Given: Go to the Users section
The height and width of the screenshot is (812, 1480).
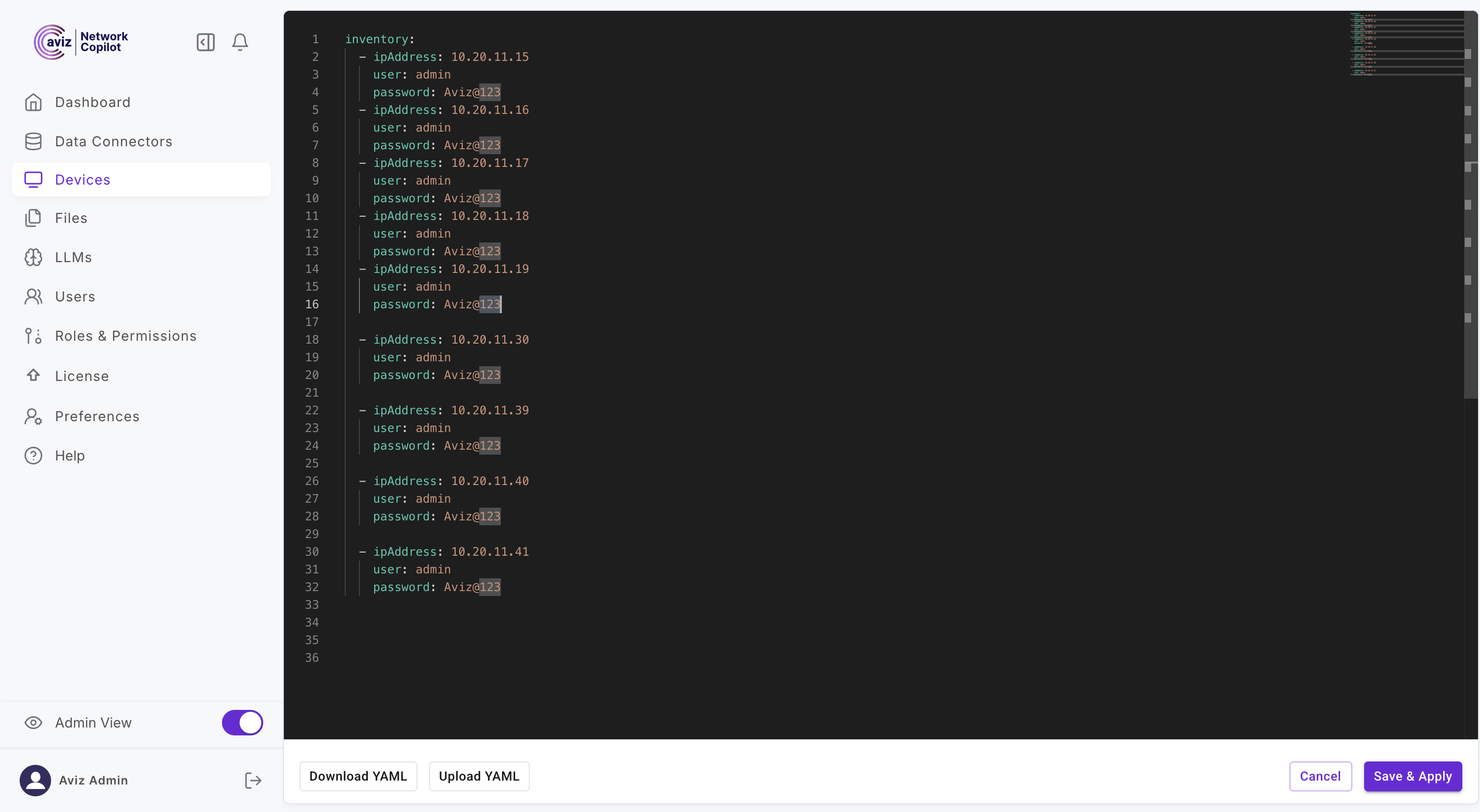Looking at the screenshot, I should (75, 297).
